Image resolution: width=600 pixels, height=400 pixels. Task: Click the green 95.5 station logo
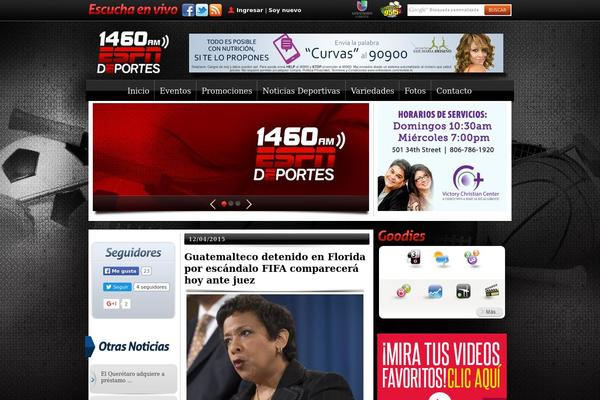391,9
